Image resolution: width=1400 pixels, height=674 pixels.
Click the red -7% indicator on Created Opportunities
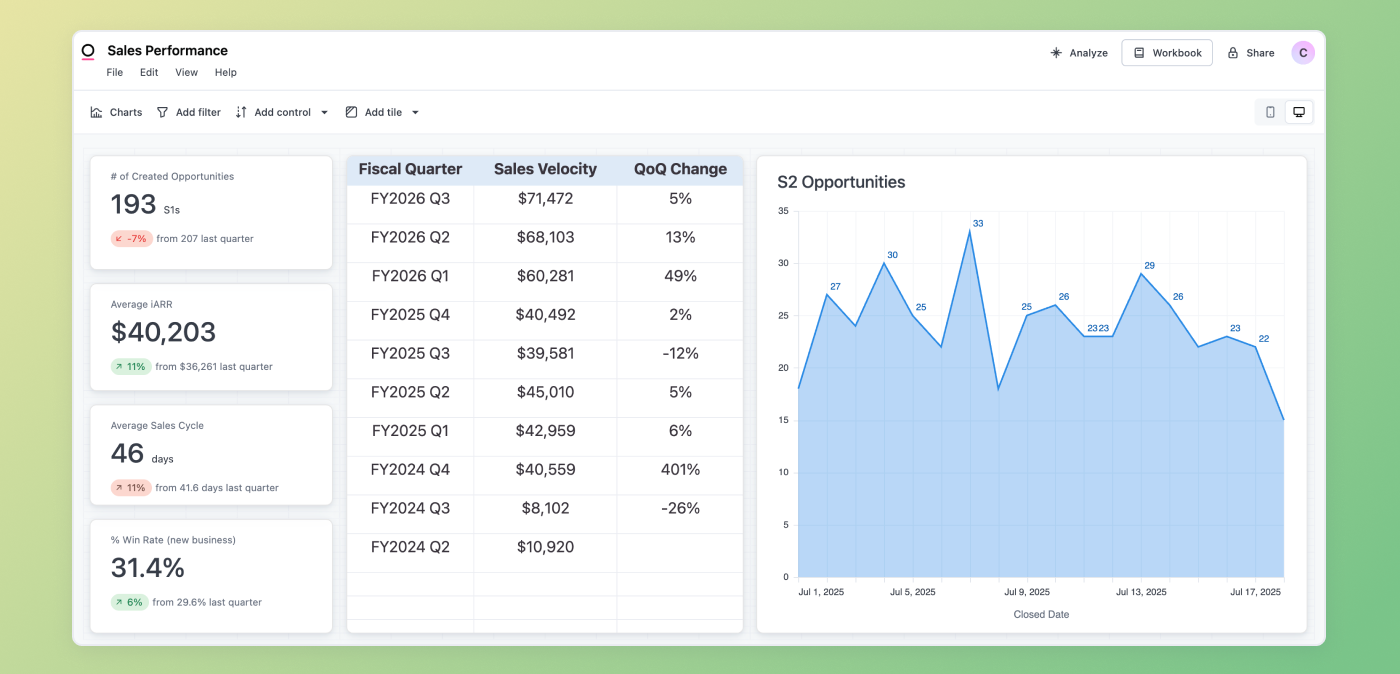coord(131,238)
